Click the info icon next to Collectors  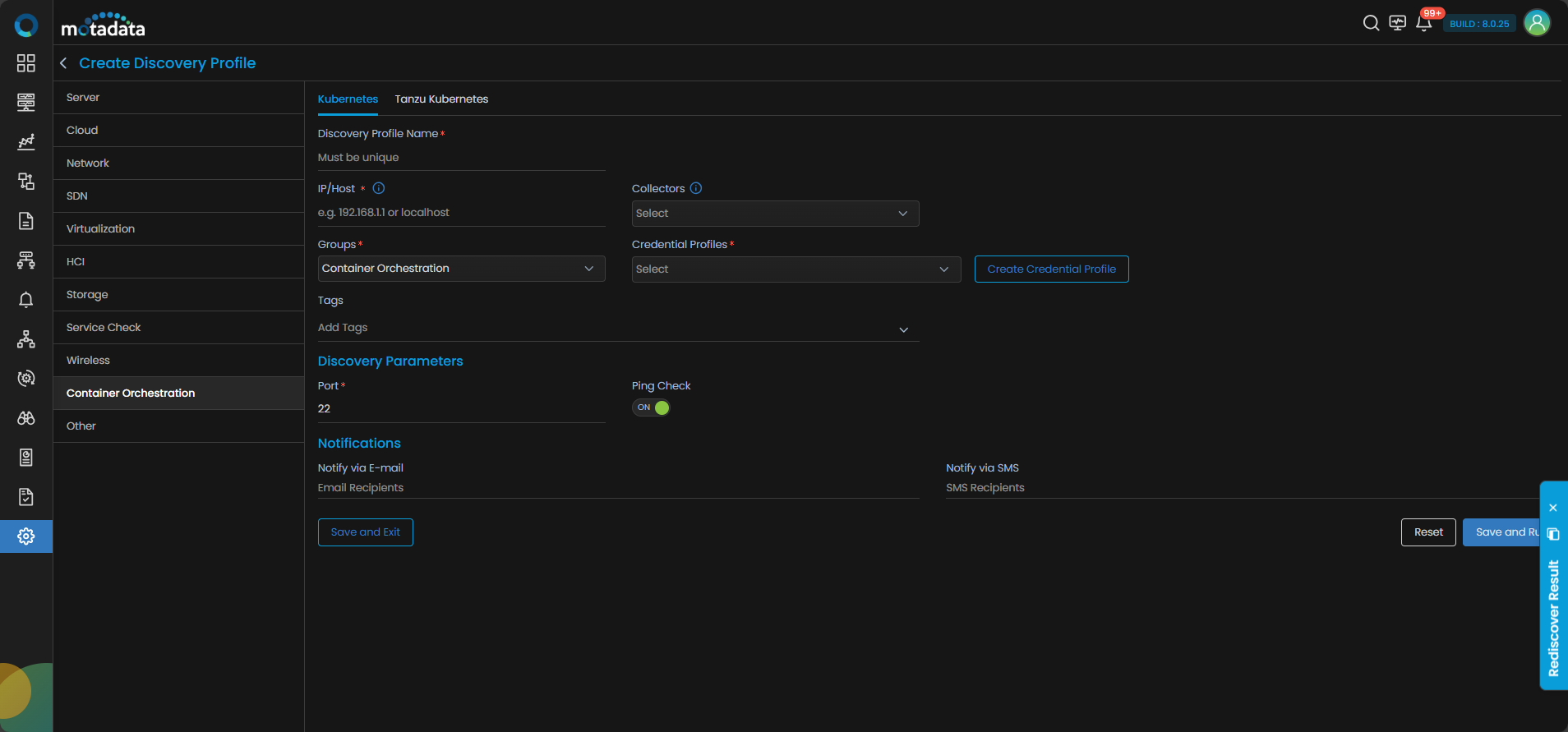pos(696,188)
